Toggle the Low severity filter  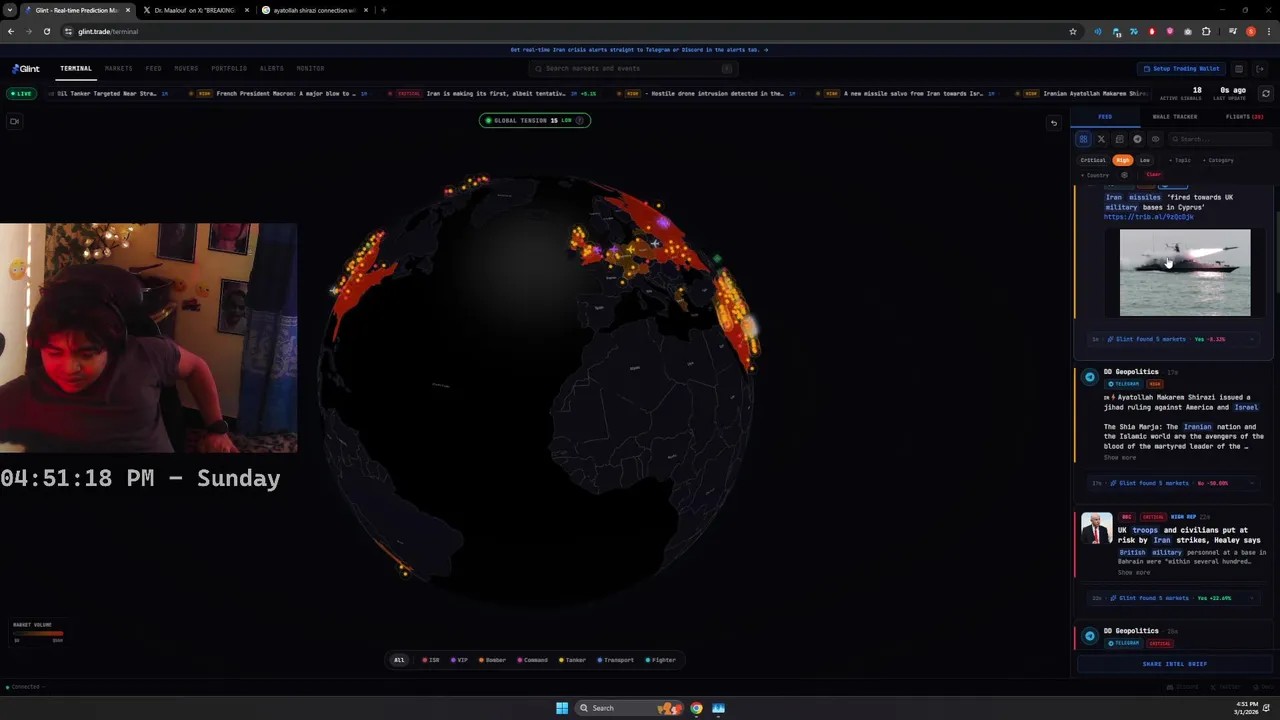pos(1145,160)
